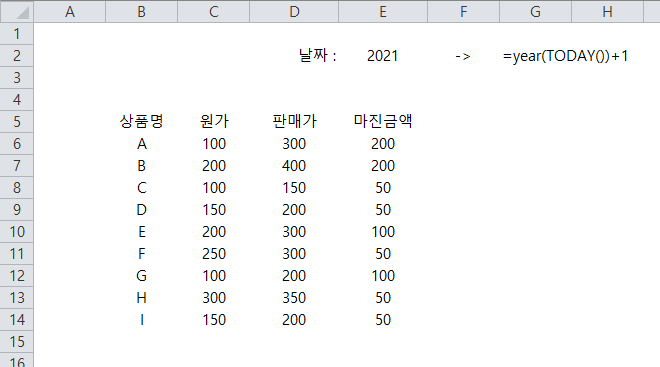
Task: Click cost value 150 for product D
Action: pos(214,209)
